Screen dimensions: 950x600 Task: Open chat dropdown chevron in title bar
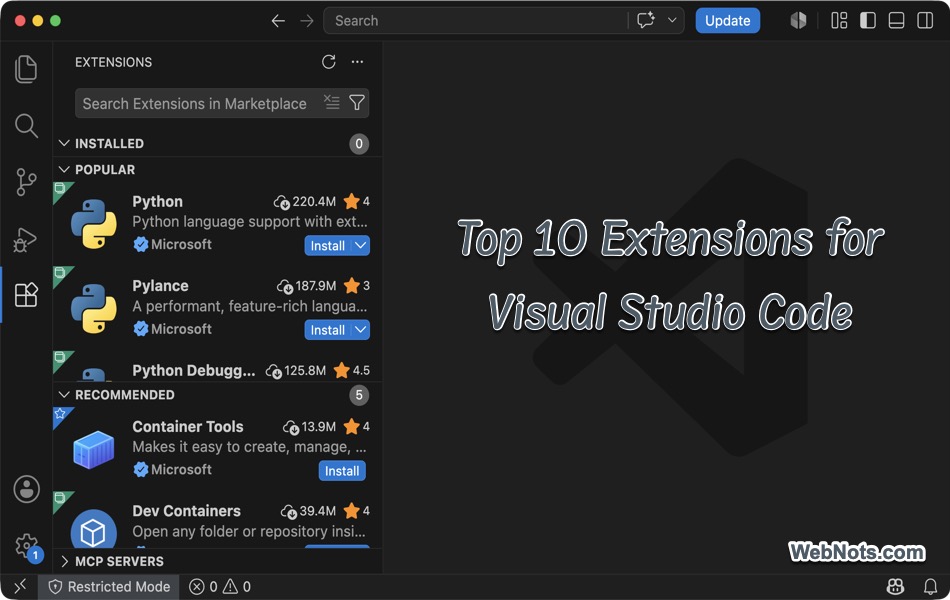(x=672, y=21)
